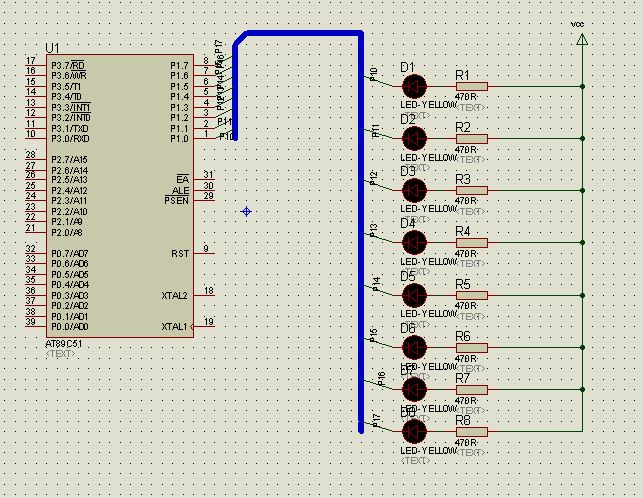
Task: Click the R6 reference label
Action: click(463, 336)
